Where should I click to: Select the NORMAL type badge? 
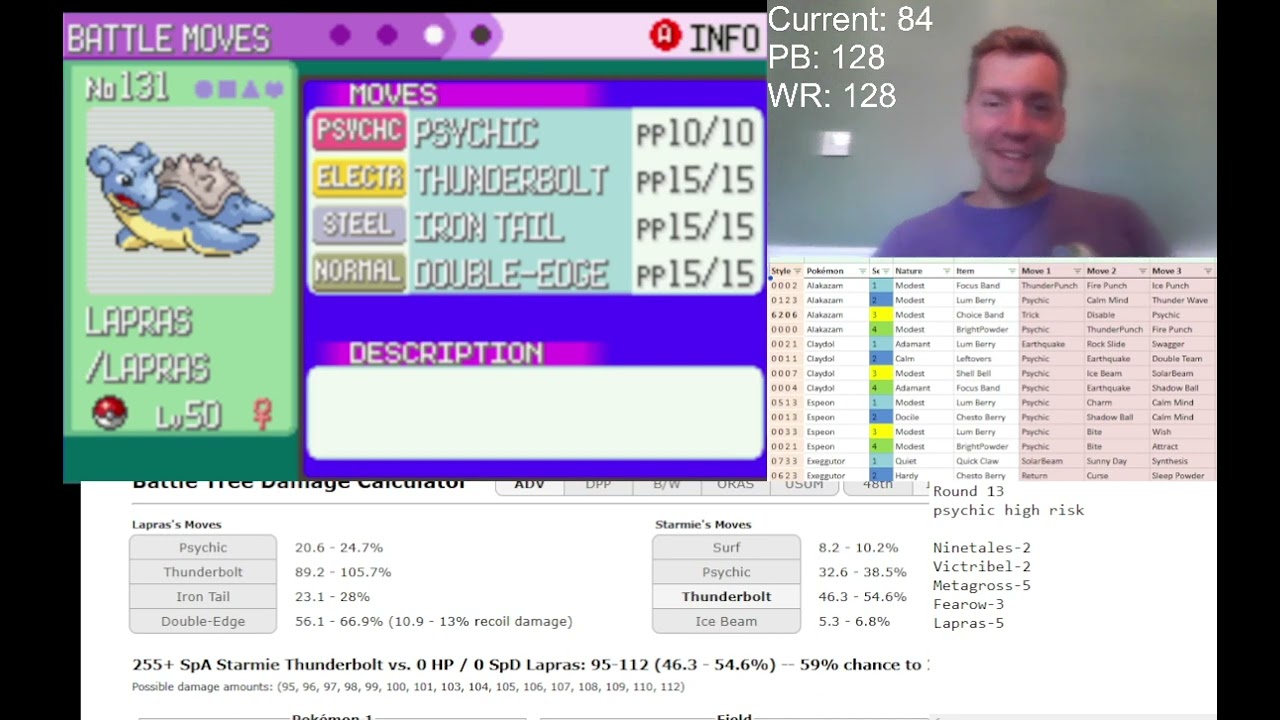359,272
